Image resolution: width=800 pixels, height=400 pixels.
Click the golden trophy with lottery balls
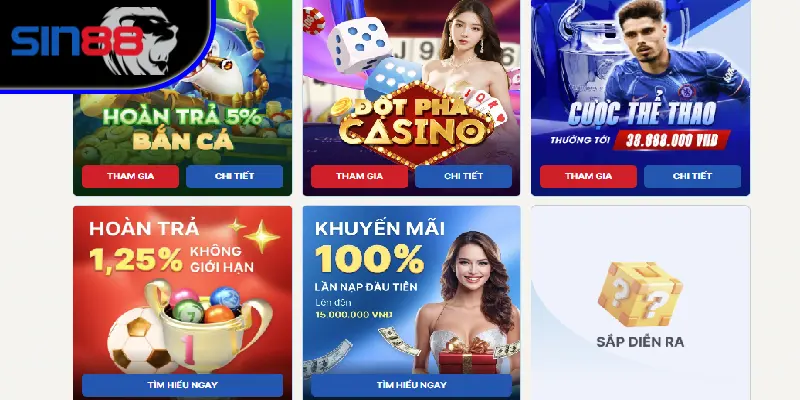tap(207, 321)
